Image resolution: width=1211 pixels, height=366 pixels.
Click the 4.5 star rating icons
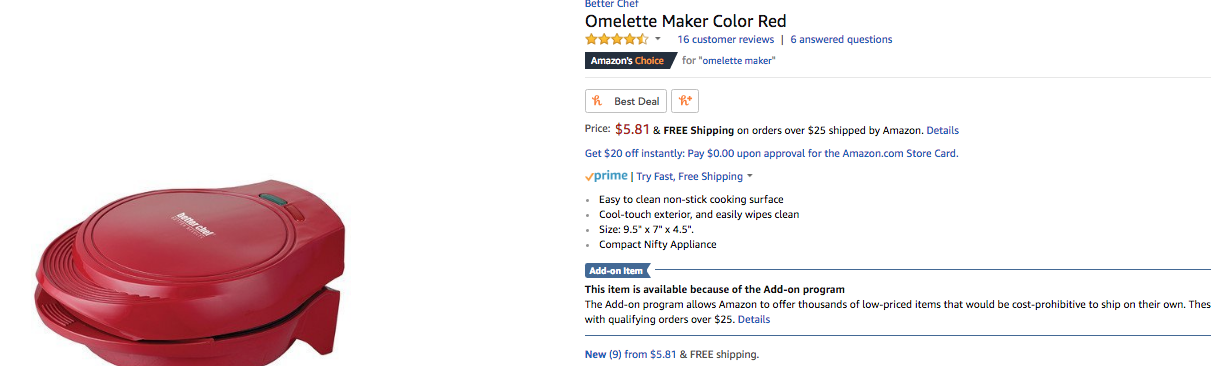coord(617,40)
